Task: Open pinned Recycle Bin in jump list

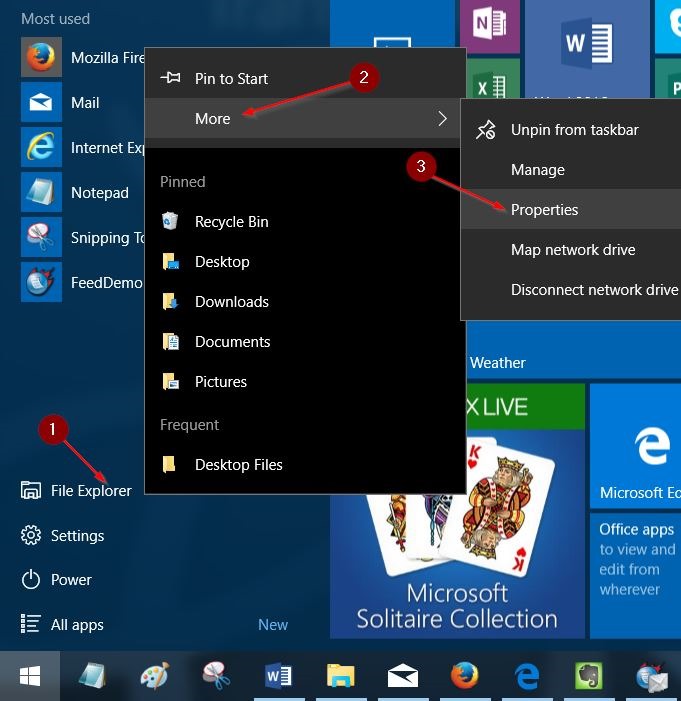Action: click(305, 222)
